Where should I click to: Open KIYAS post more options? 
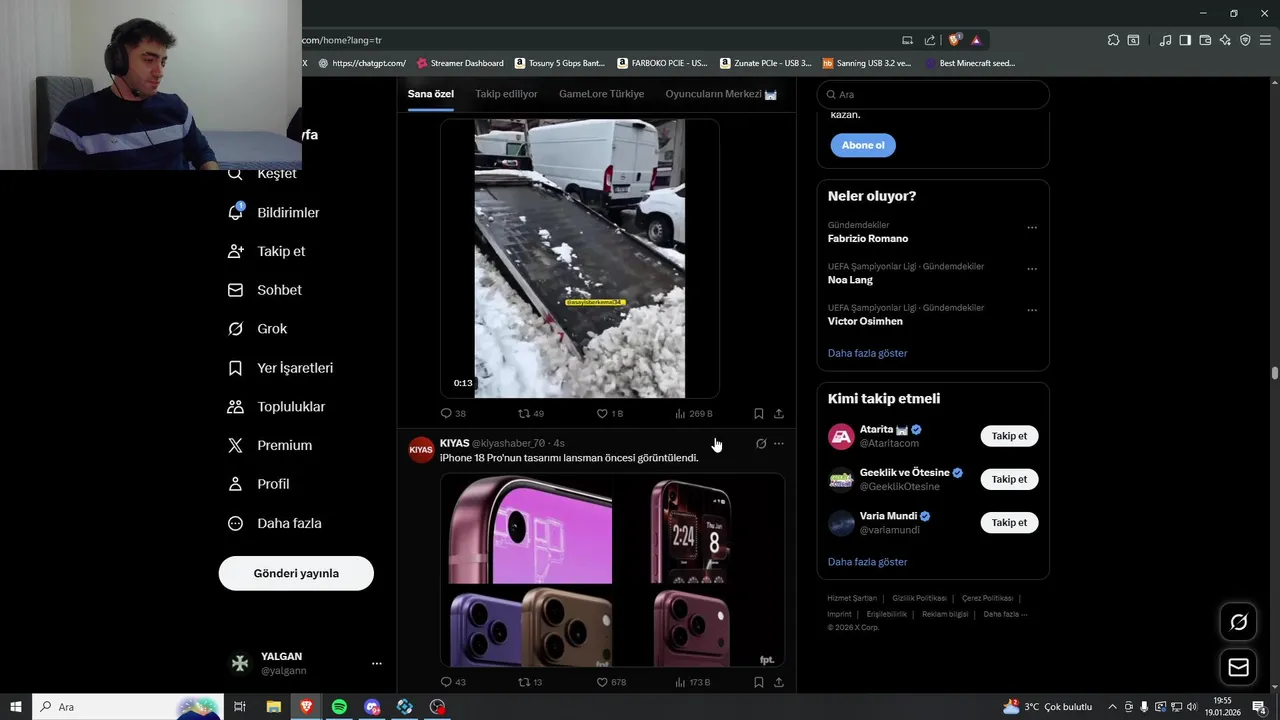(x=779, y=443)
